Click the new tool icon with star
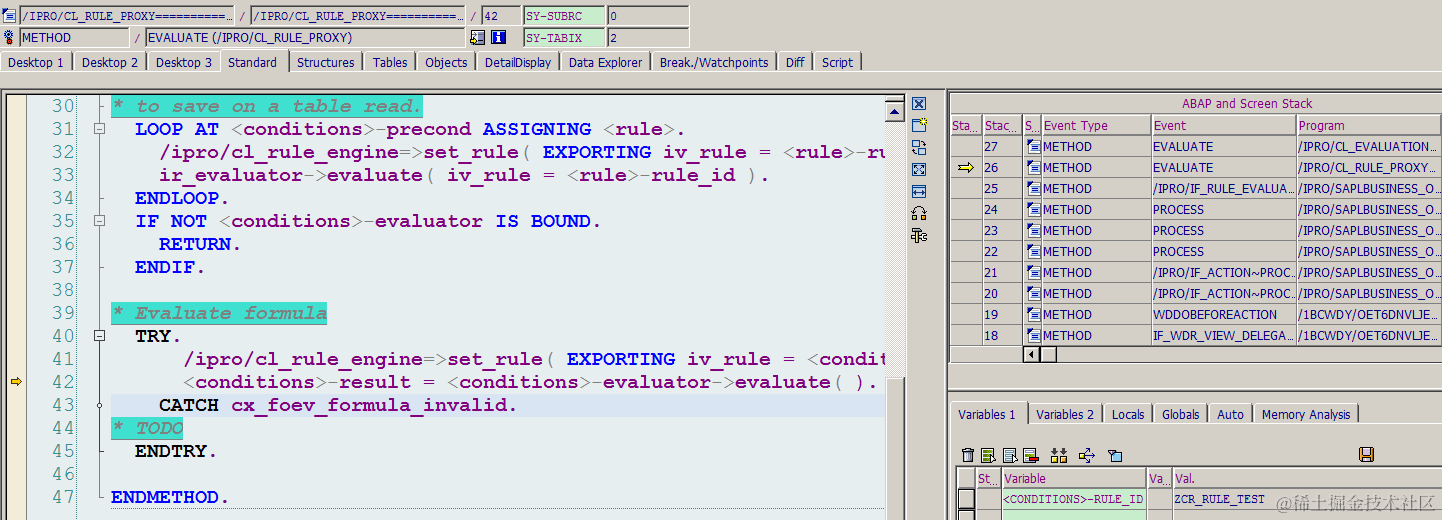 [x=919, y=125]
